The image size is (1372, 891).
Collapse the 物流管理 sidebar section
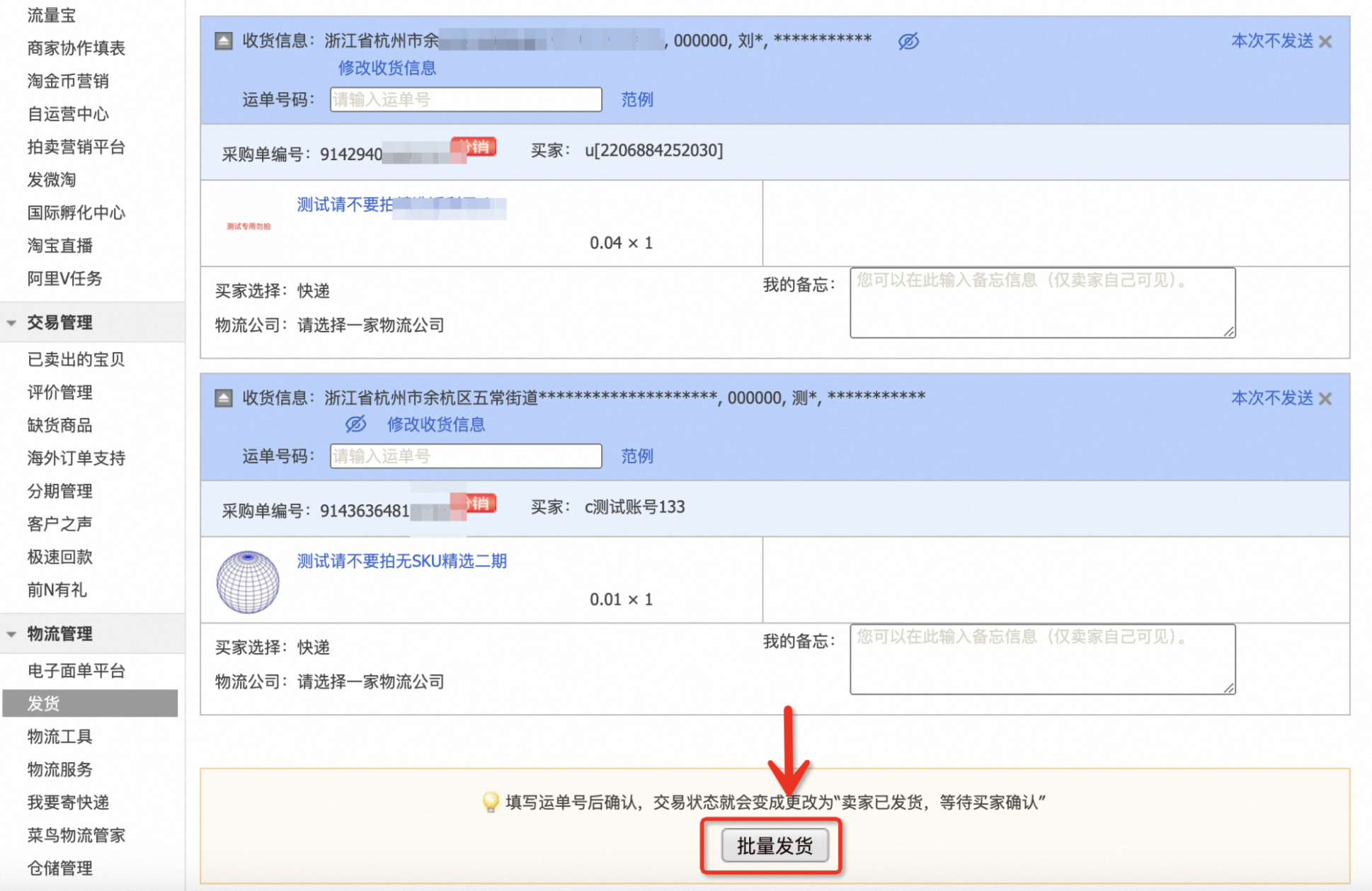click(x=12, y=634)
